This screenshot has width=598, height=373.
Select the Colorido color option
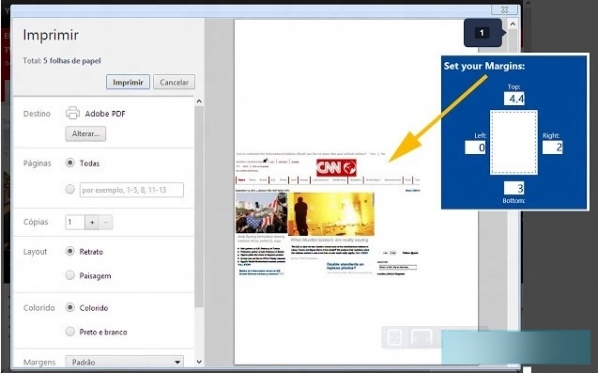pyautogui.click(x=70, y=307)
